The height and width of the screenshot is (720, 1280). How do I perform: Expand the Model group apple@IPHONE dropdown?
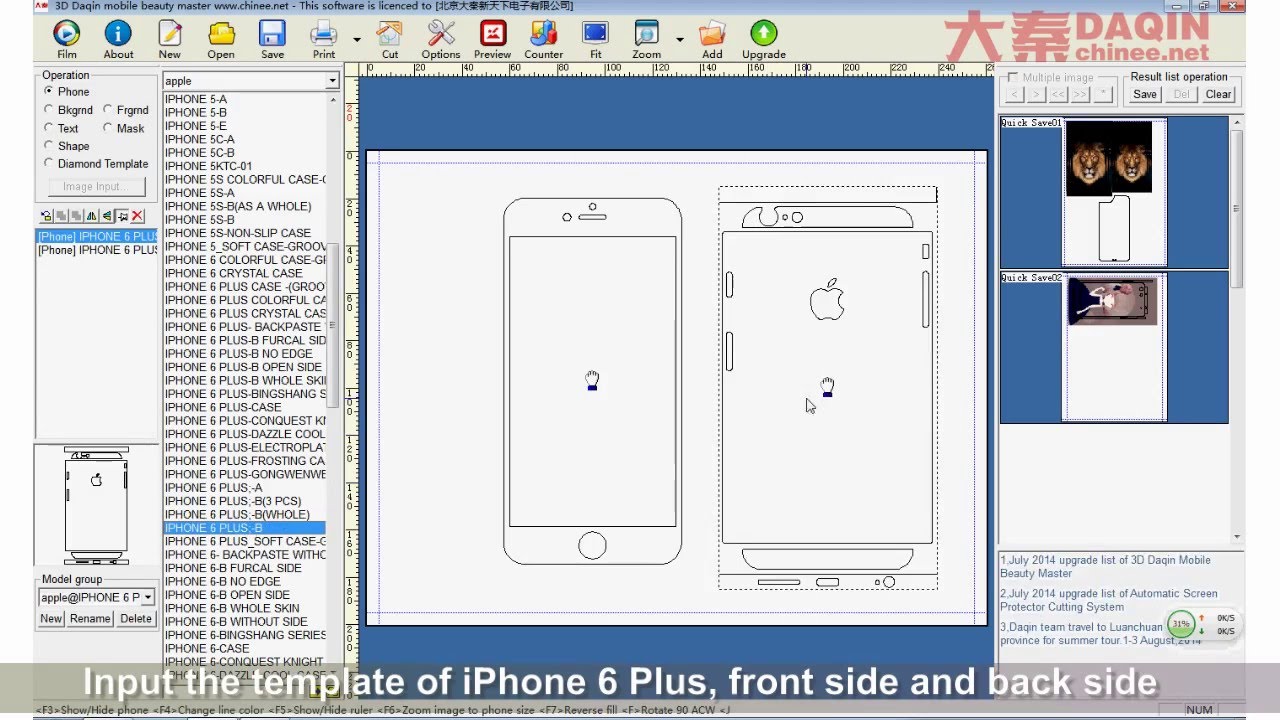click(148, 597)
